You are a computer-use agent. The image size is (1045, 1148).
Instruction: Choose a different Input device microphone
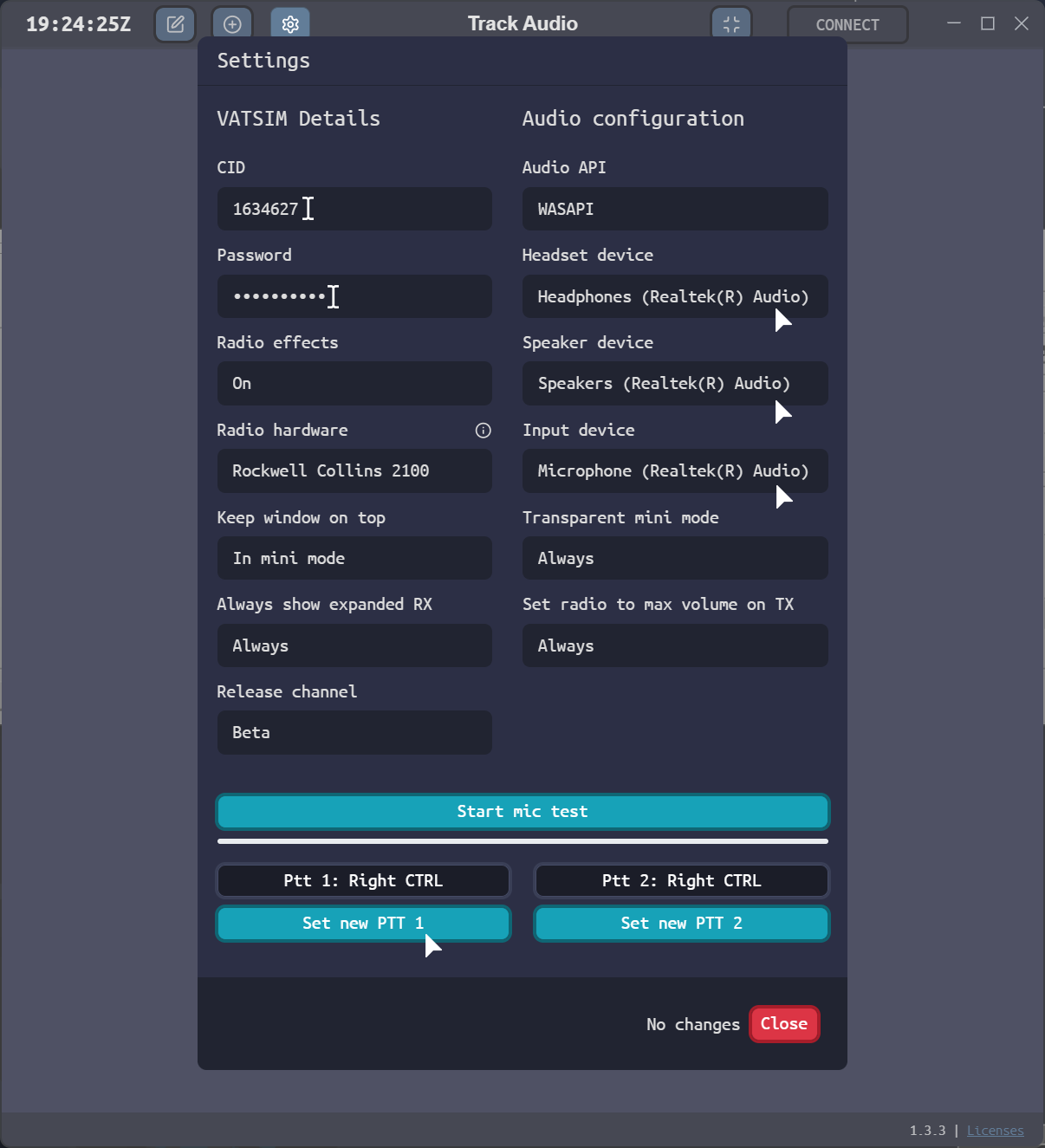674,471
